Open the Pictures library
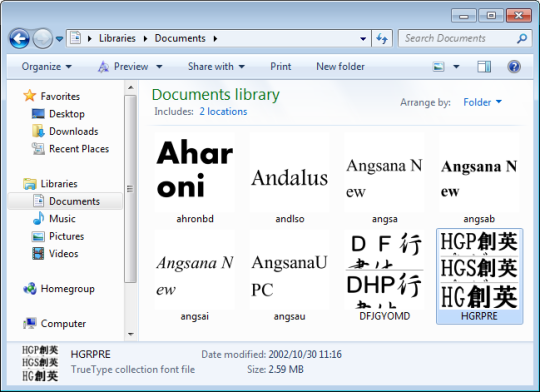This screenshot has height=392, width=540. click(x=58, y=236)
